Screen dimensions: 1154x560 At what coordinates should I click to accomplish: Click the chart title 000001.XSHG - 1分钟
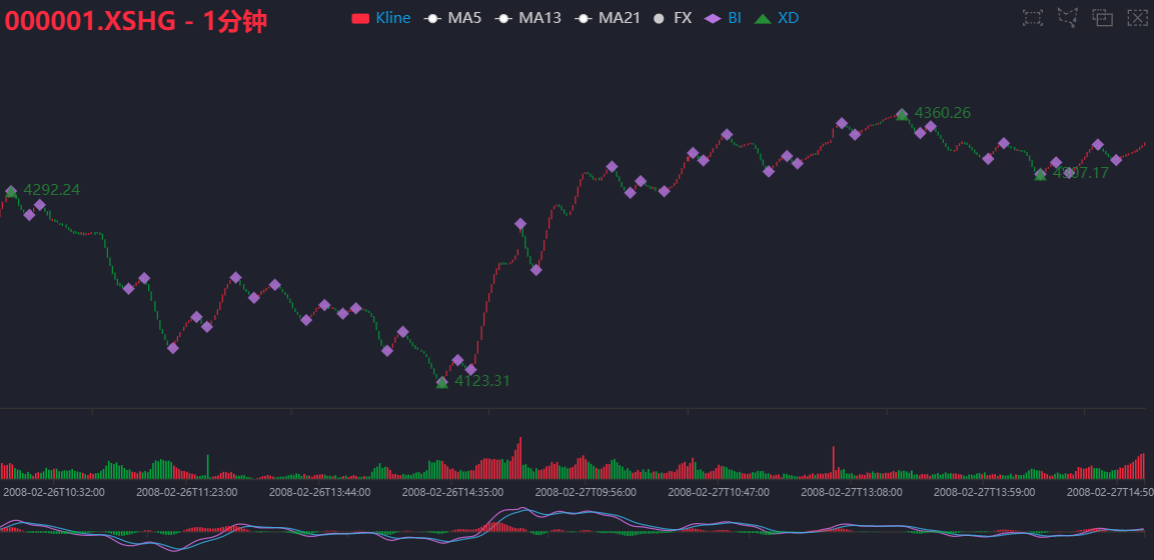coord(135,21)
